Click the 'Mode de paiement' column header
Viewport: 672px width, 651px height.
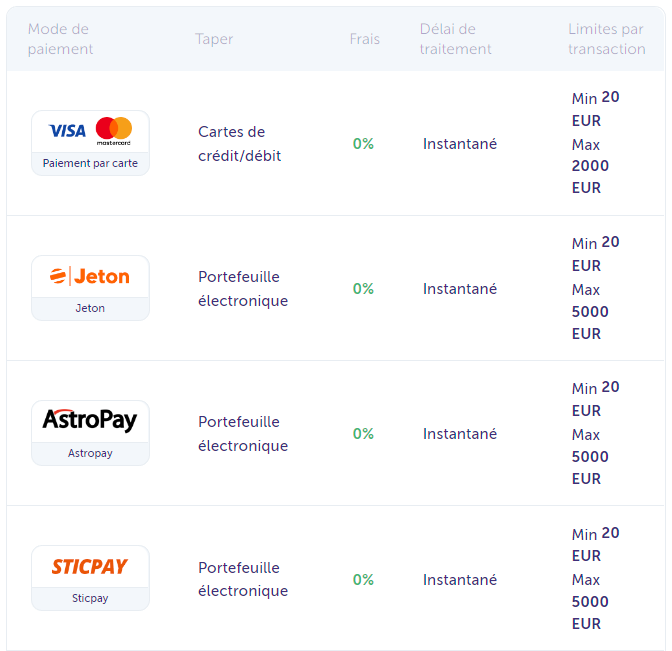[x=60, y=39]
